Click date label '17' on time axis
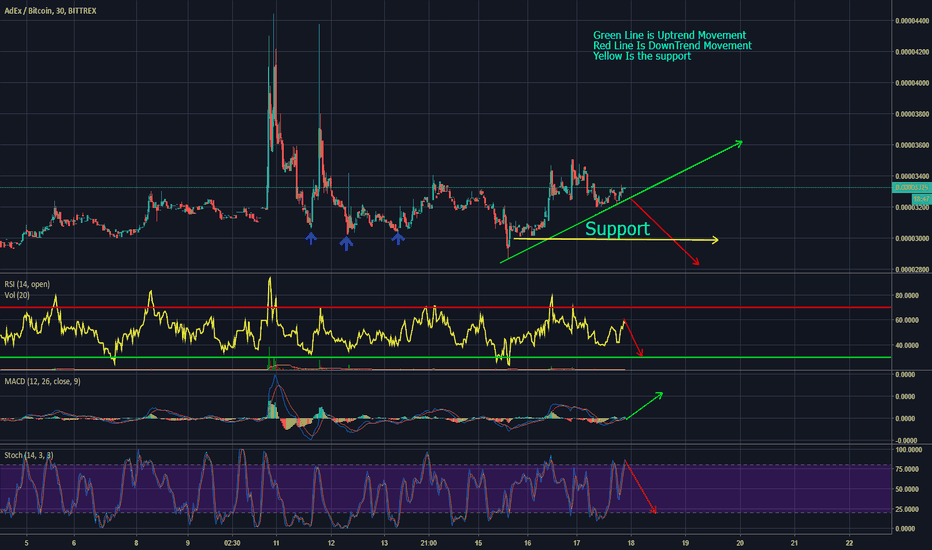932x550 pixels. (577, 543)
